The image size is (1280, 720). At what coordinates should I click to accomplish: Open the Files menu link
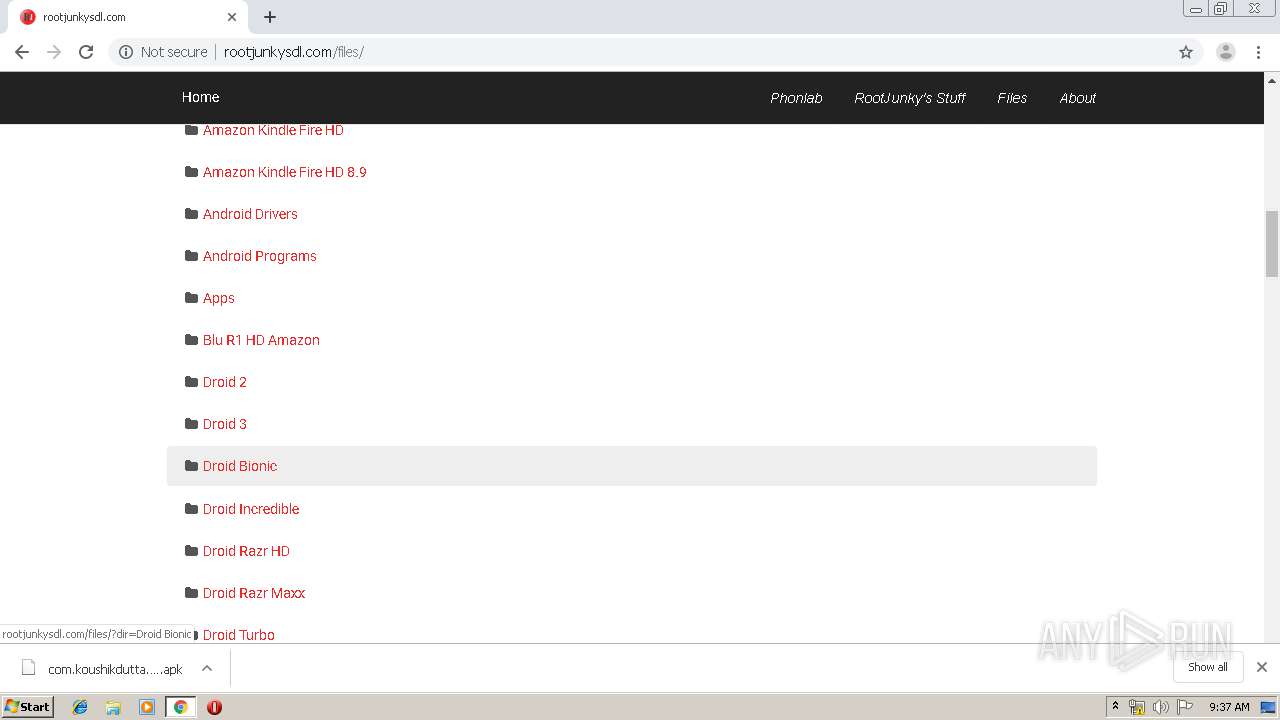pyautogui.click(x=1012, y=98)
